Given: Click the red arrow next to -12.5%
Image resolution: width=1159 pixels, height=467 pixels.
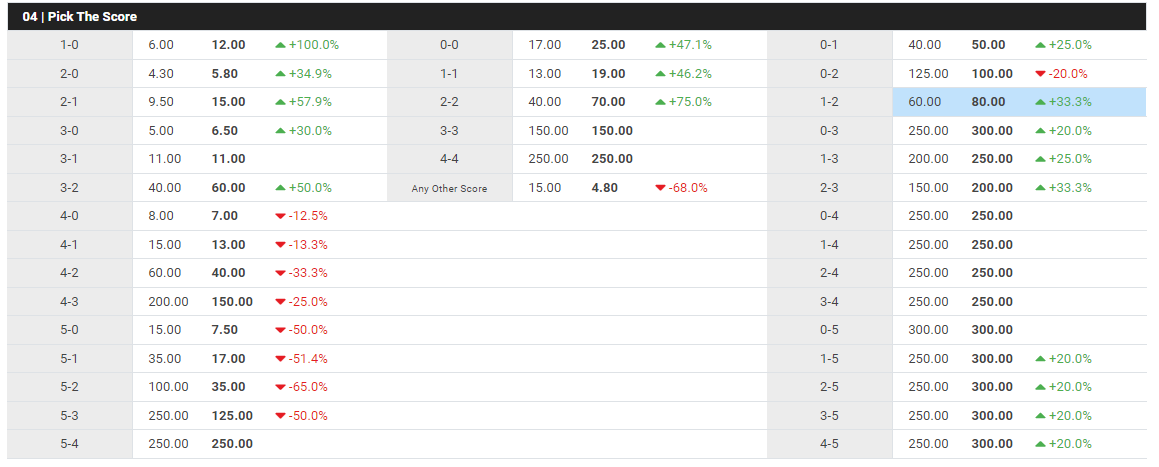Looking at the screenshot, I should (x=279, y=217).
